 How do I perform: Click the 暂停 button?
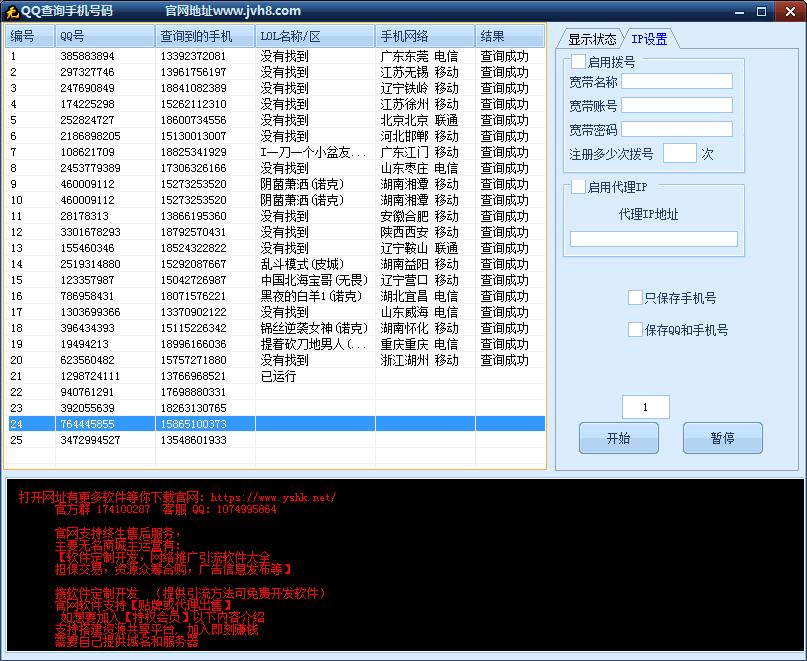(x=723, y=438)
